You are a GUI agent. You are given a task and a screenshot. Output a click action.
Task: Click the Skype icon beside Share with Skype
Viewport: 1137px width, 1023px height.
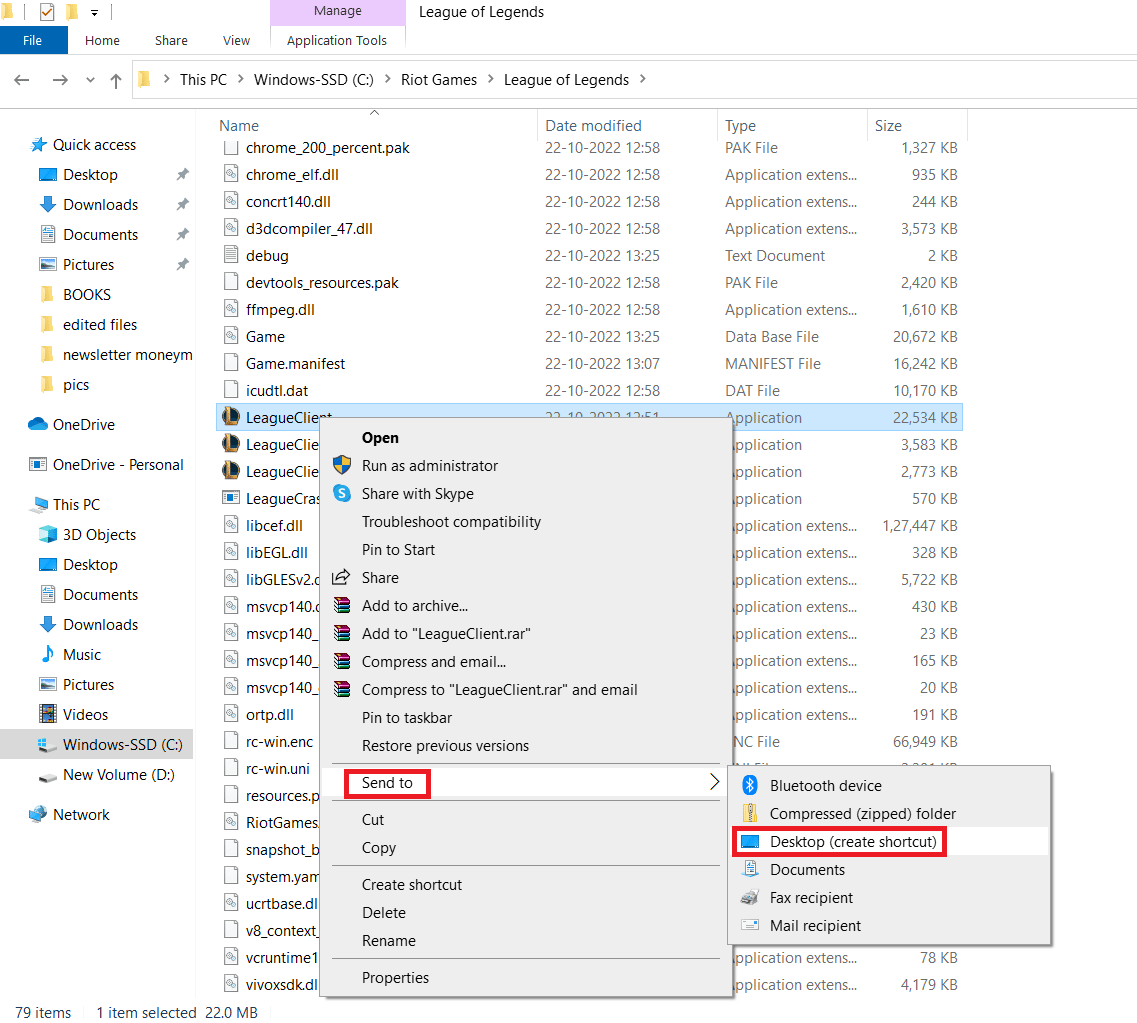[x=342, y=494]
